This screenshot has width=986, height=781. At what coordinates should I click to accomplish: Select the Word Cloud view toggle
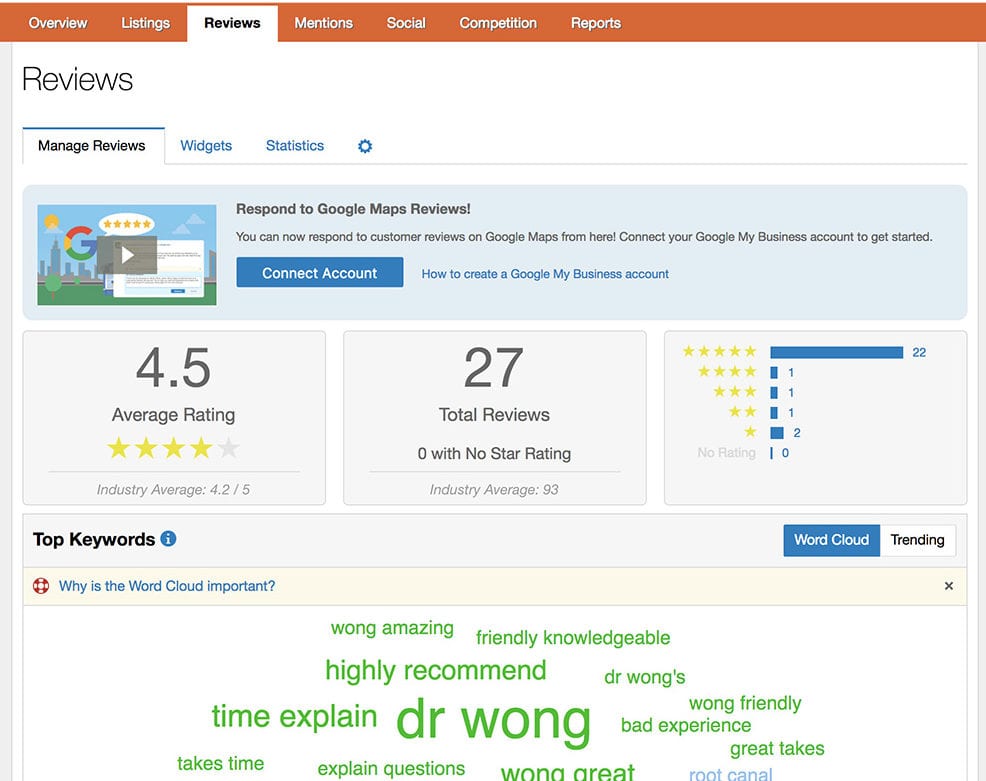(x=831, y=540)
